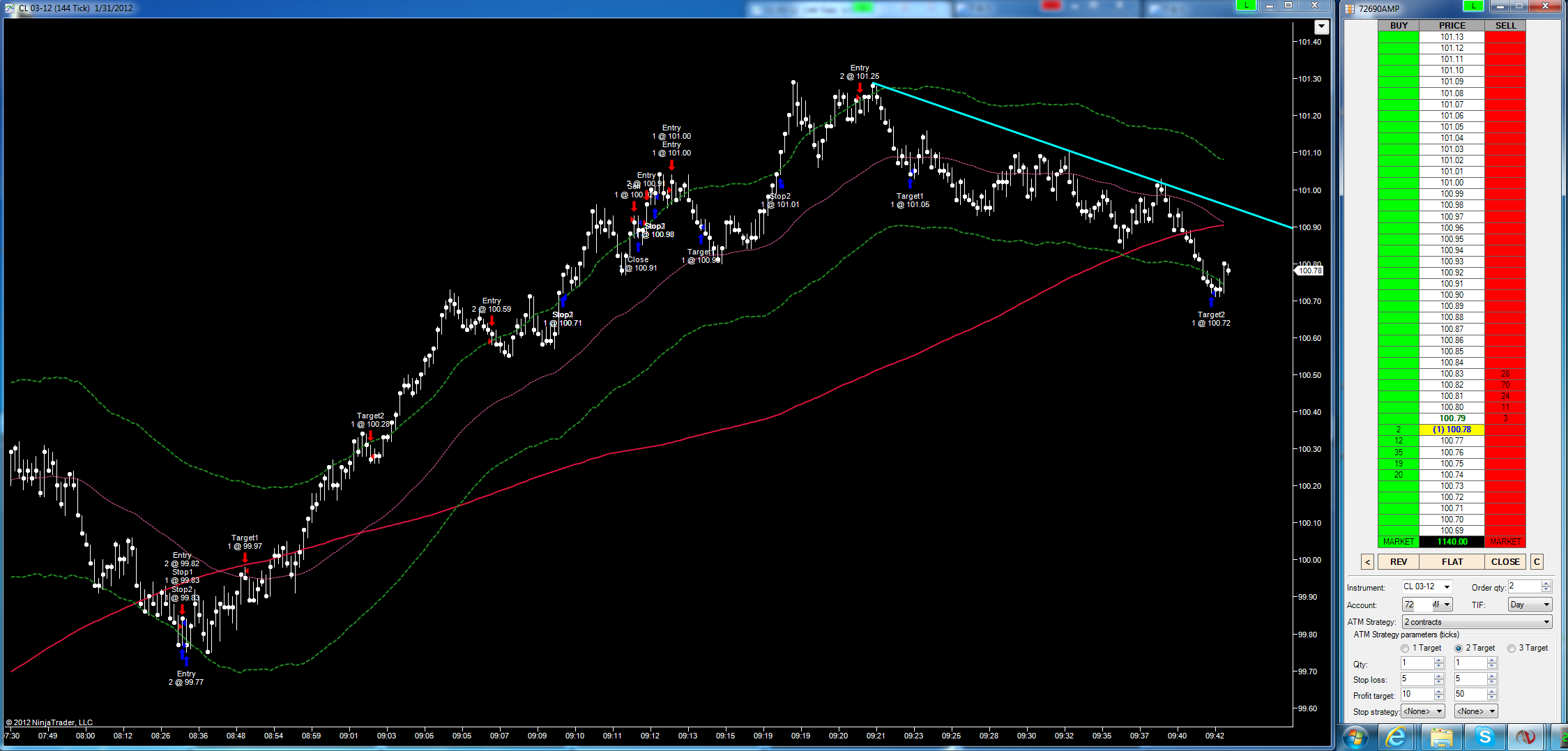Image resolution: width=1568 pixels, height=751 pixels.
Task: Open the chart's top-right dropdown arrow
Action: (1321, 27)
